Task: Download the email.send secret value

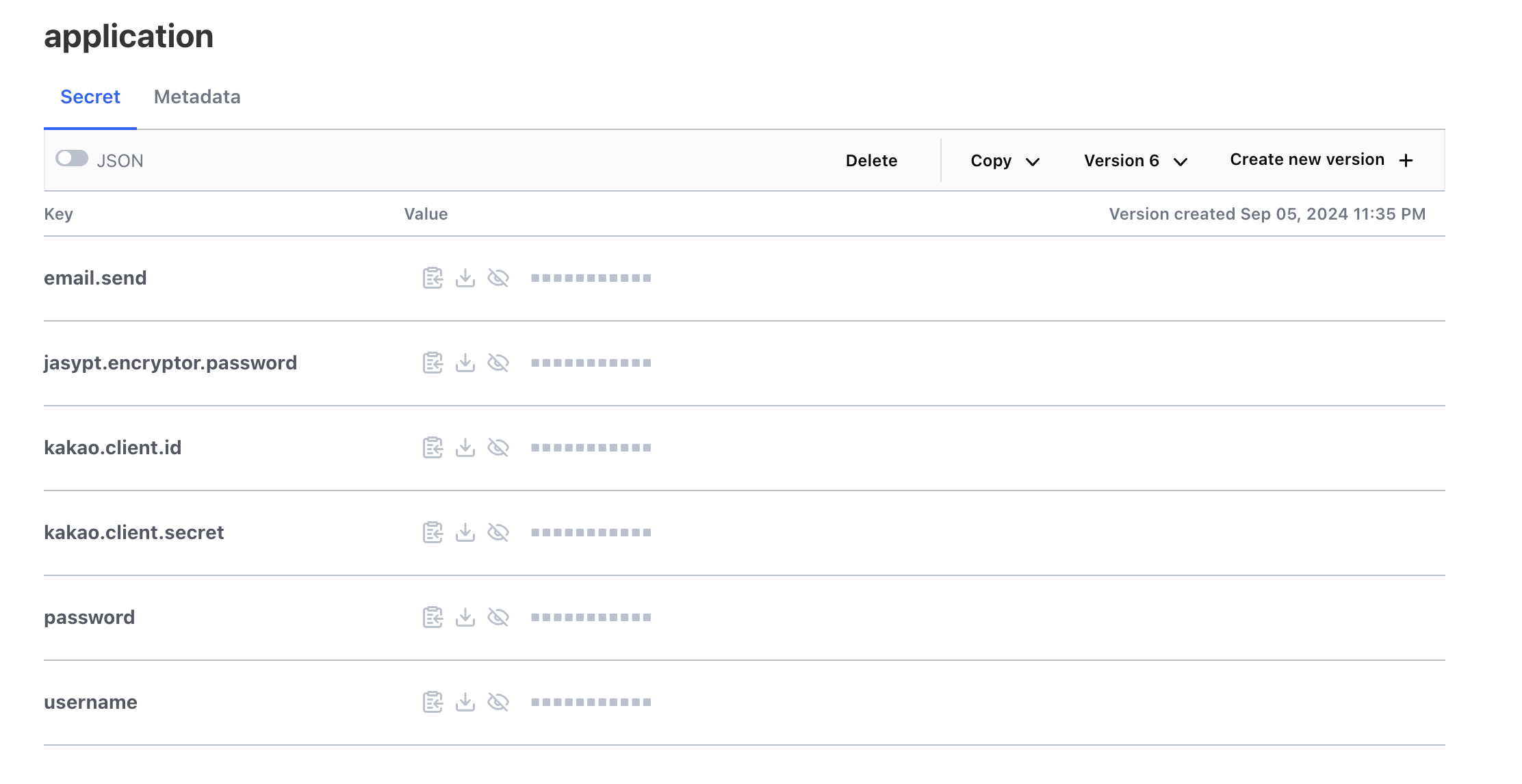Action: tap(465, 278)
